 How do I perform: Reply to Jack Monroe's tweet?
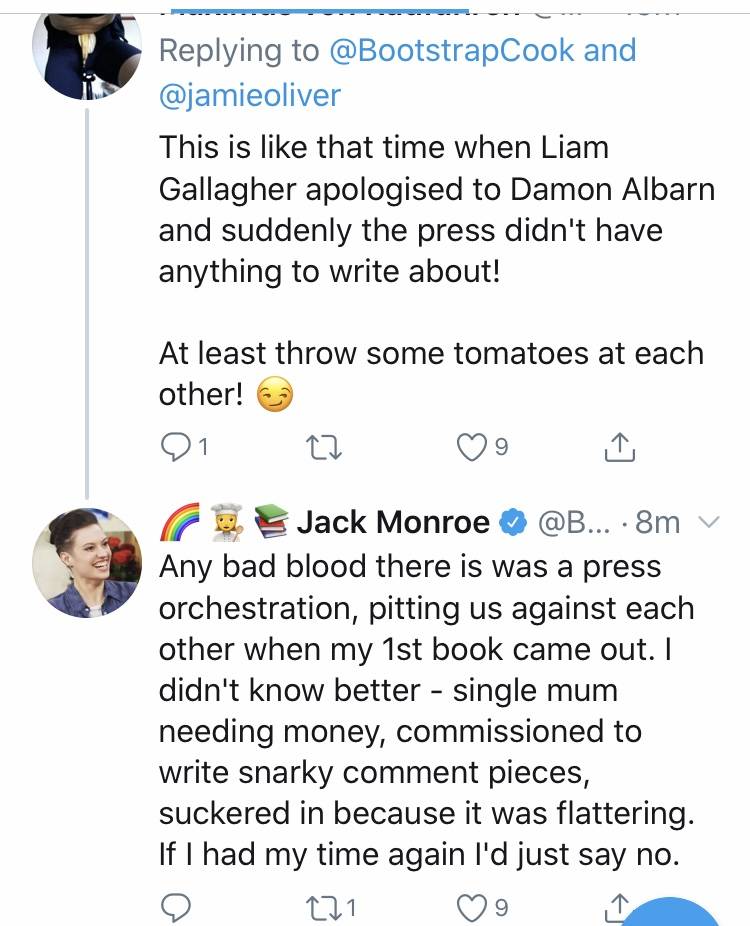(x=175, y=907)
